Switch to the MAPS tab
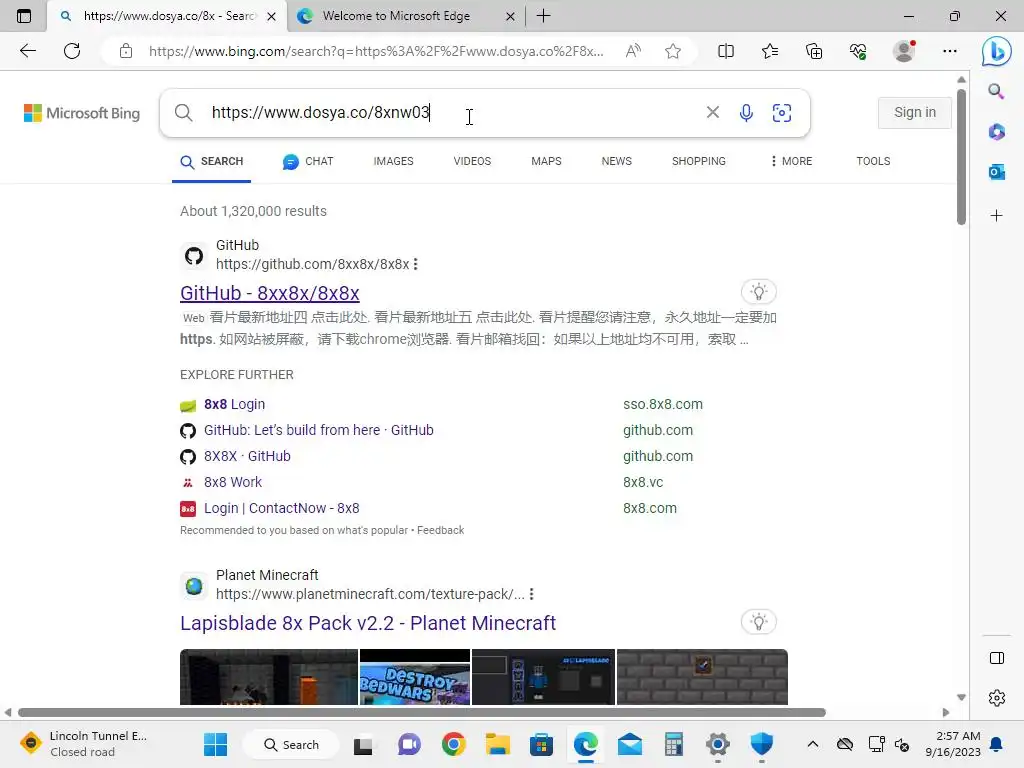 click(x=546, y=161)
